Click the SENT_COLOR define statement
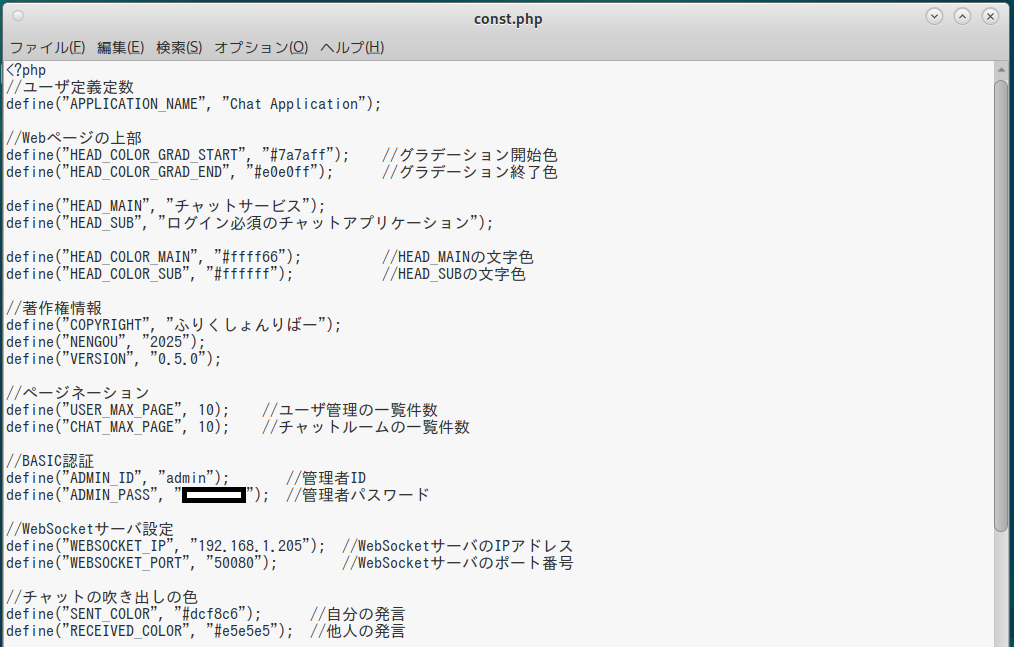1014x647 pixels. (134, 614)
